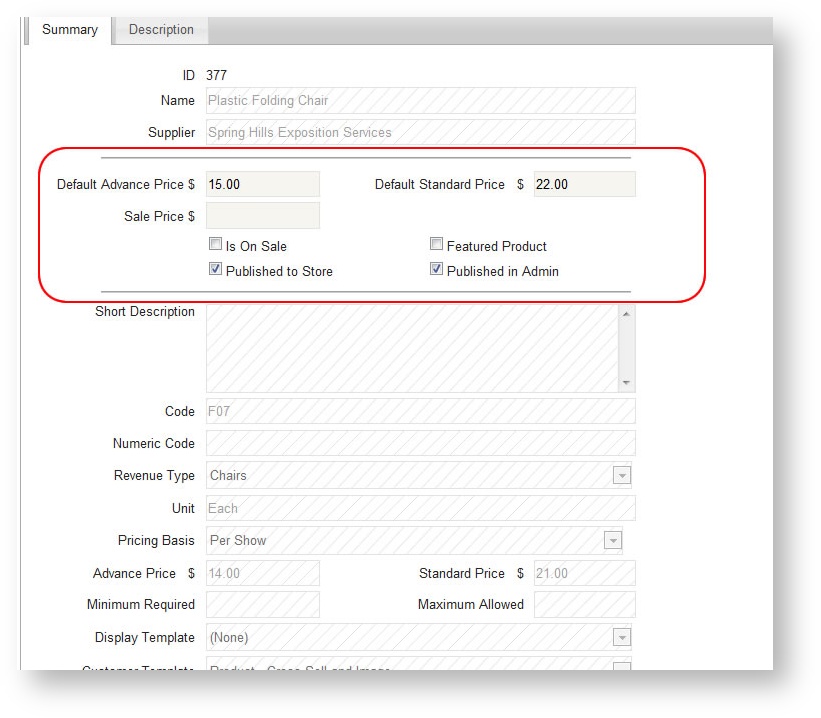This screenshot has width=821, height=718.
Task: Enable the Is On Sale checkbox
Action: [215, 244]
